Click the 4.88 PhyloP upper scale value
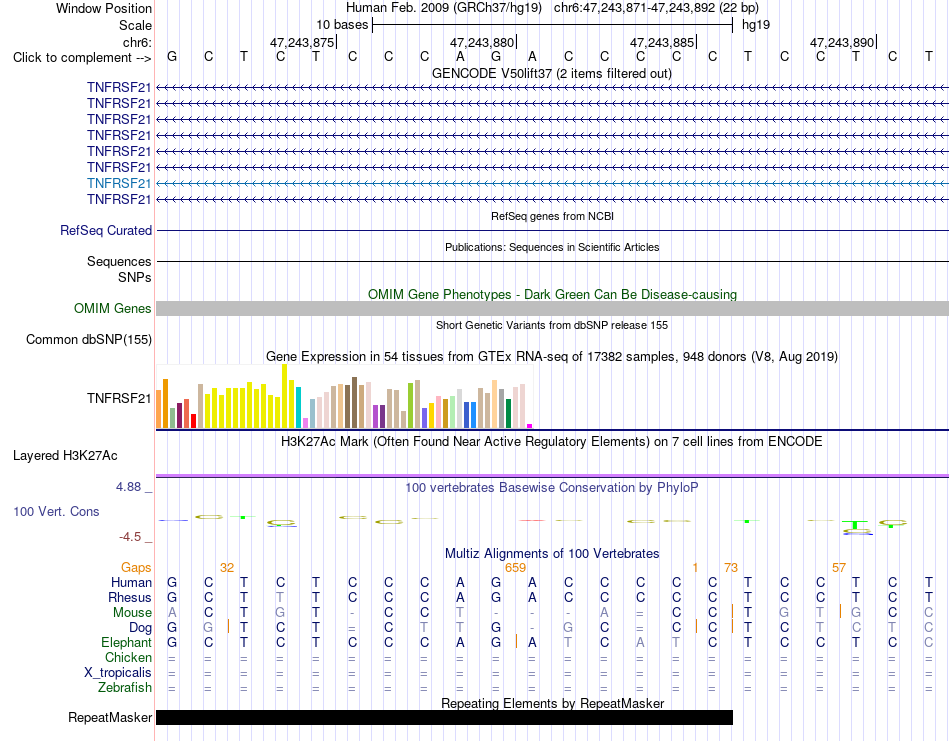Image resolution: width=950 pixels, height=741 pixels. click(x=128, y=487)
